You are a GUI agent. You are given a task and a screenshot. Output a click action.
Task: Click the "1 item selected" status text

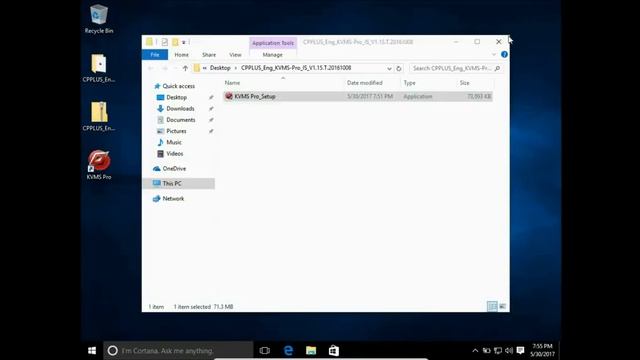tap(192, 307)
